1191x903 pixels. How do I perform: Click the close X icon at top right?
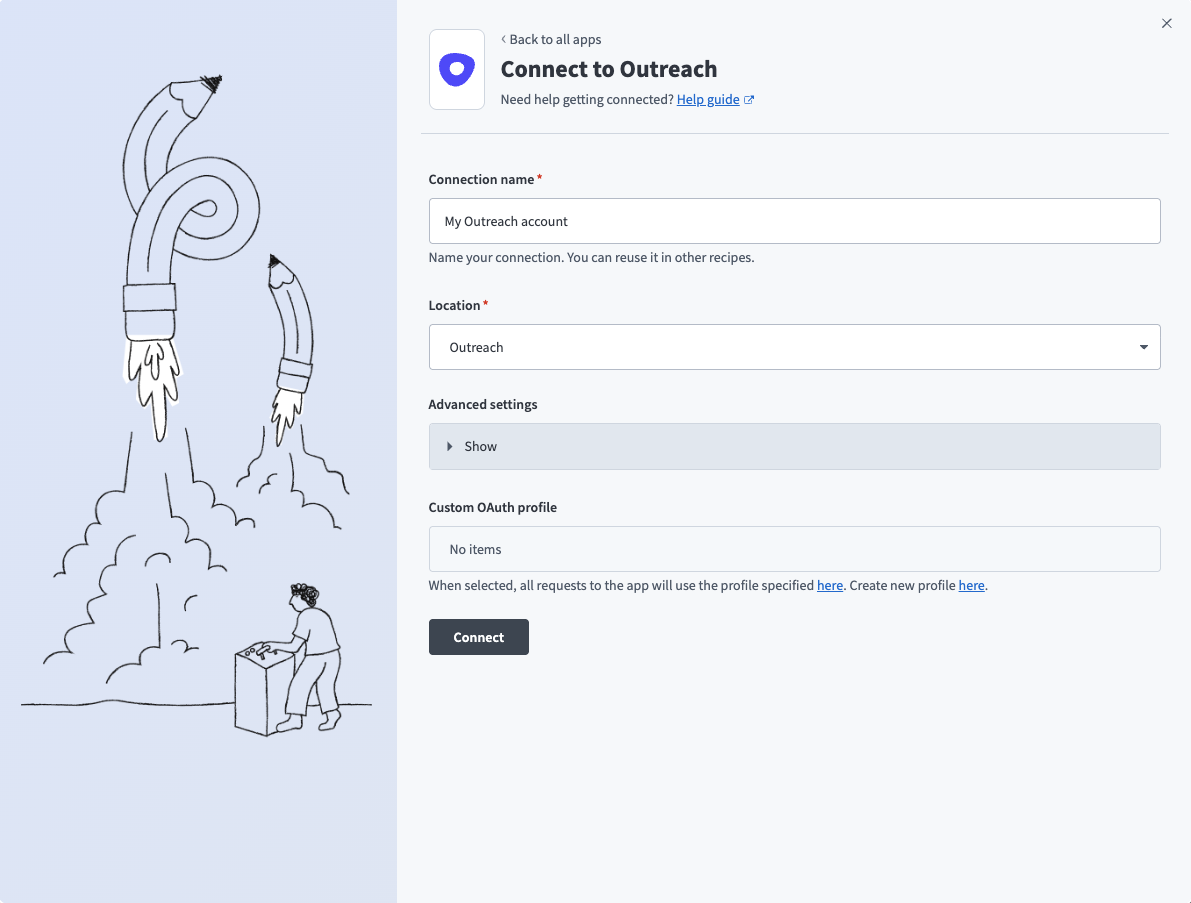pyautogui.click(x=1166, y=23)
